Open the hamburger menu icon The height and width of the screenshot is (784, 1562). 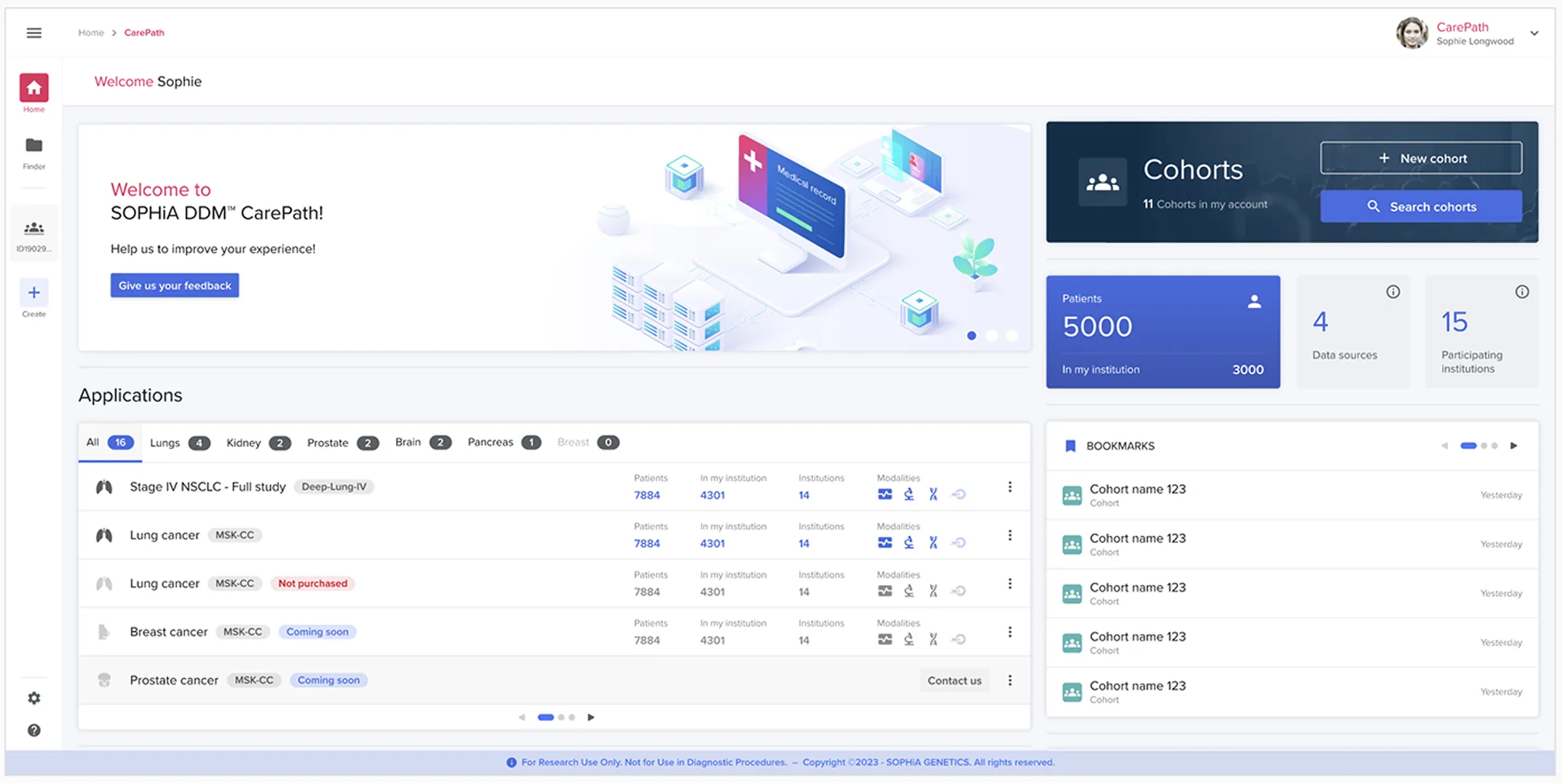click(x=34, y=33)
